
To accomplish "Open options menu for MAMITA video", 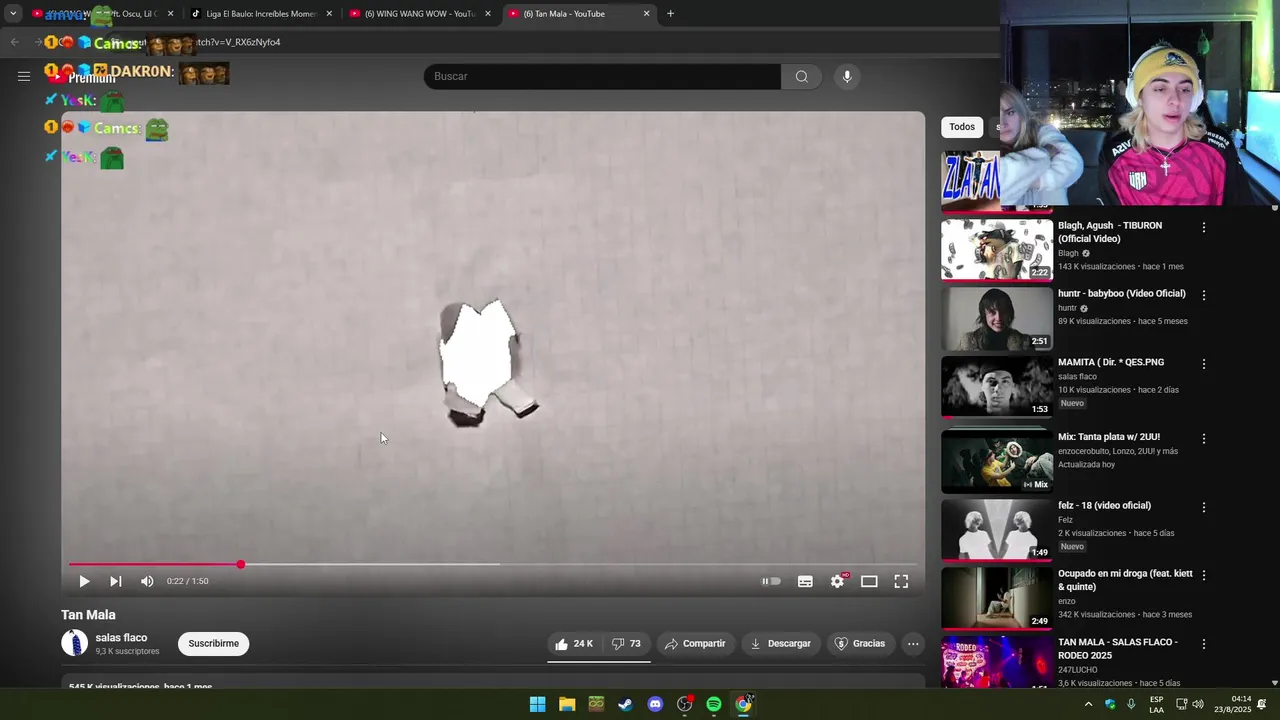I will point(1203,364).
